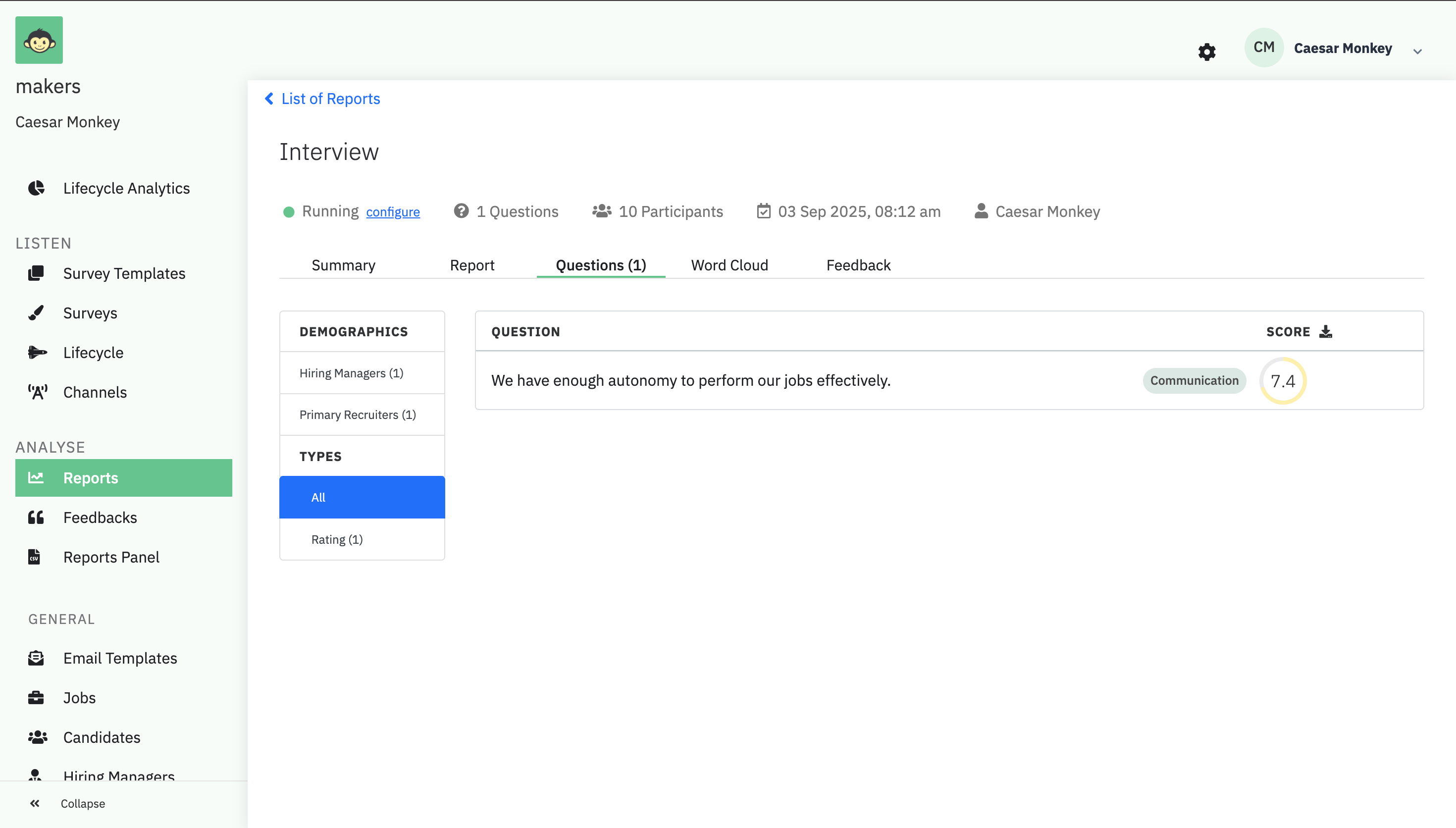Expand the Caesar Monkey account dropdown arrow
Image resolution: width=1456 pixels, height=828 pixels.
[1417, 51]
